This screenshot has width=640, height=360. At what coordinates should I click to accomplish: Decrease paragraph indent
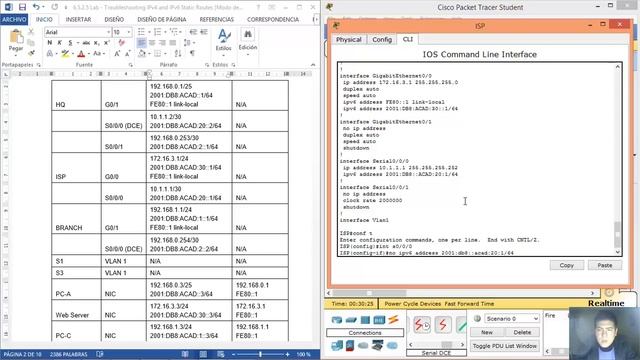pyautogui.click(x=193, y=32)
